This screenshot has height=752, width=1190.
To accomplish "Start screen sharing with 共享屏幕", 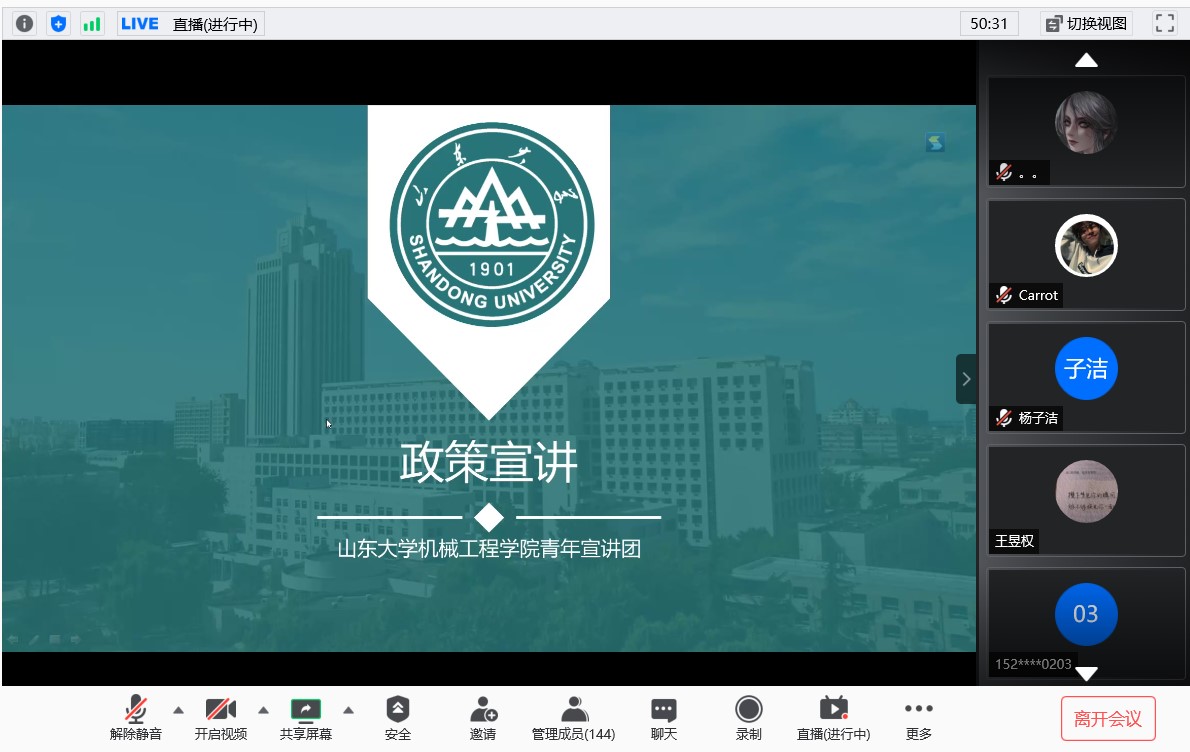I will [306, 718].
